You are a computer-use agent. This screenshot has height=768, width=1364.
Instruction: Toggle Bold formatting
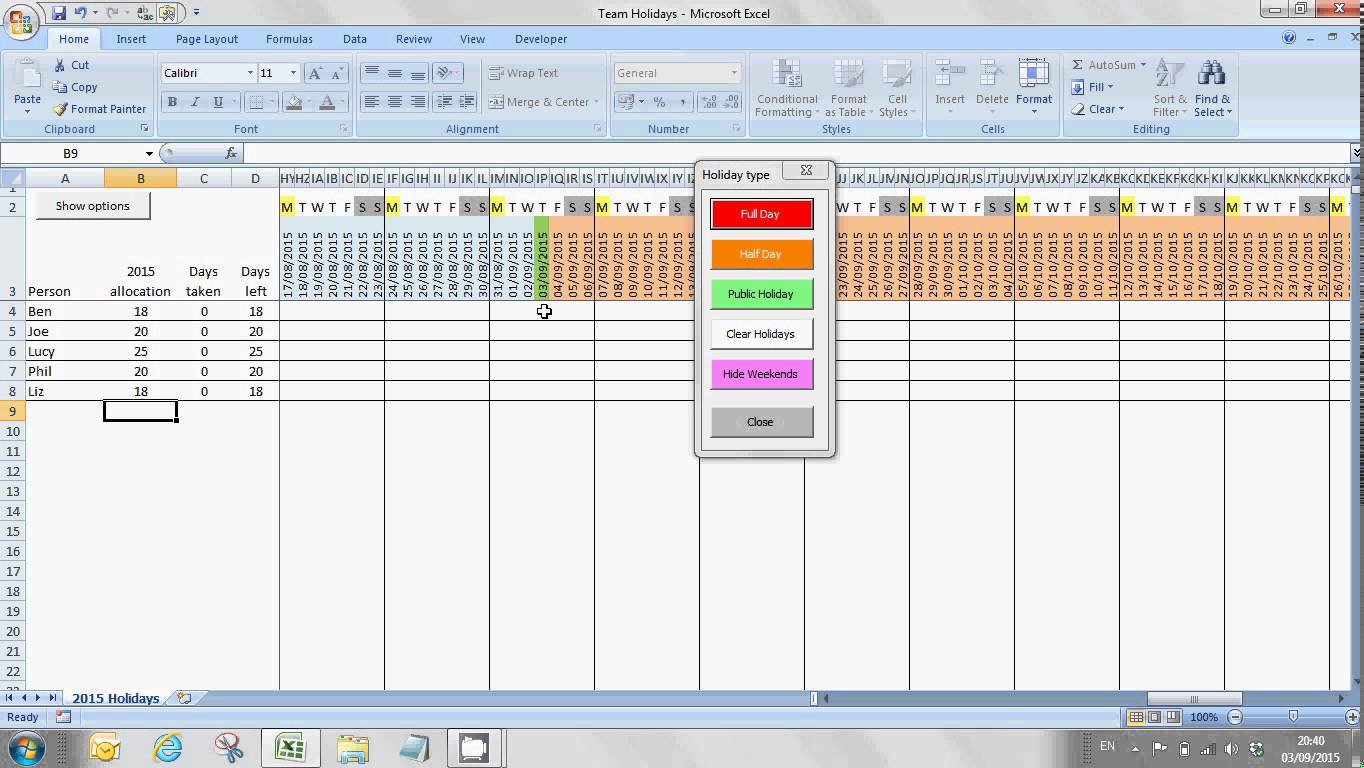(172, 102)
